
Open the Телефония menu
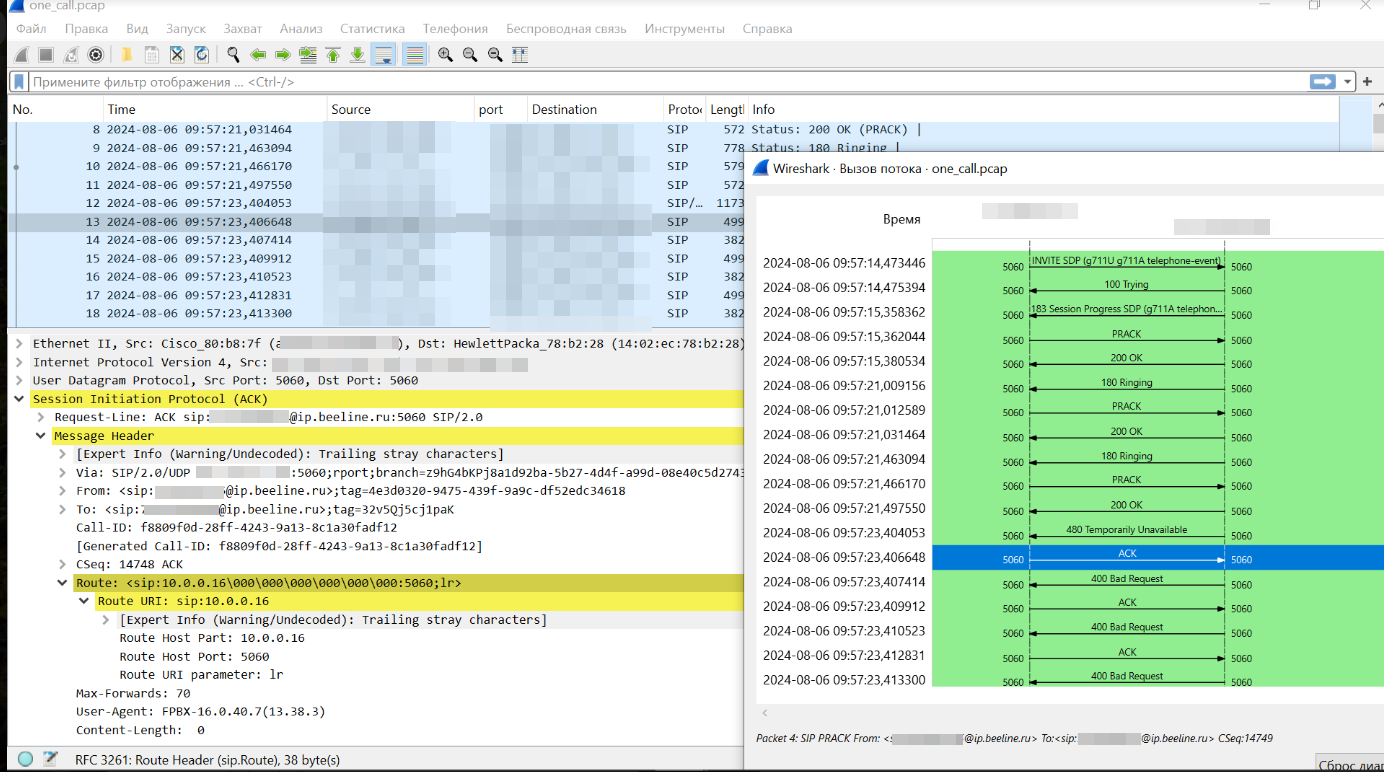click(455, 29)
